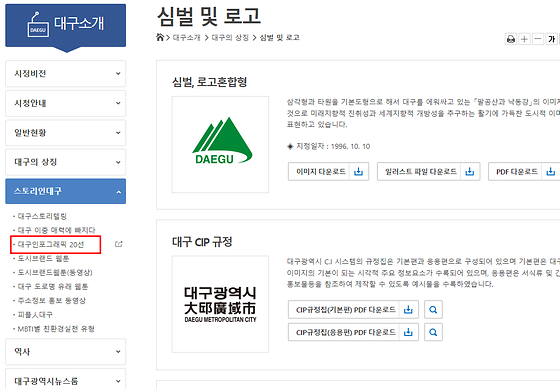The image size is (560, 389).
Task: Click the 대구 CIP 규정 heading
Action: coord(202,242)
